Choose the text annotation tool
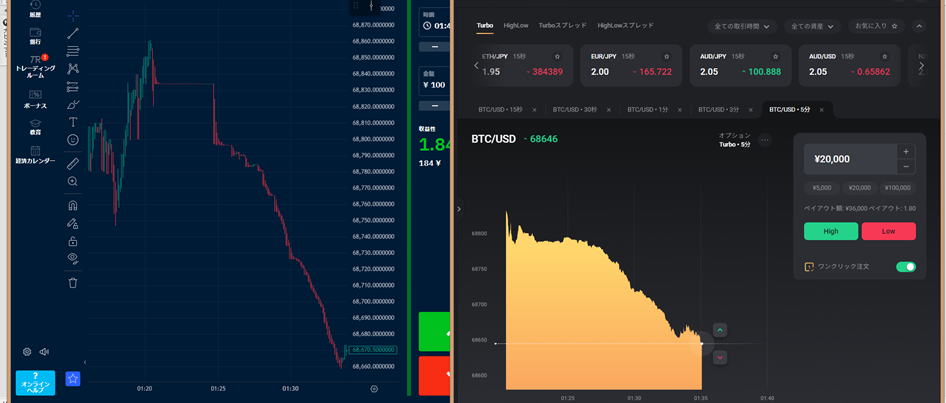The width and height of the screenshot is (946, 403). 73,122
